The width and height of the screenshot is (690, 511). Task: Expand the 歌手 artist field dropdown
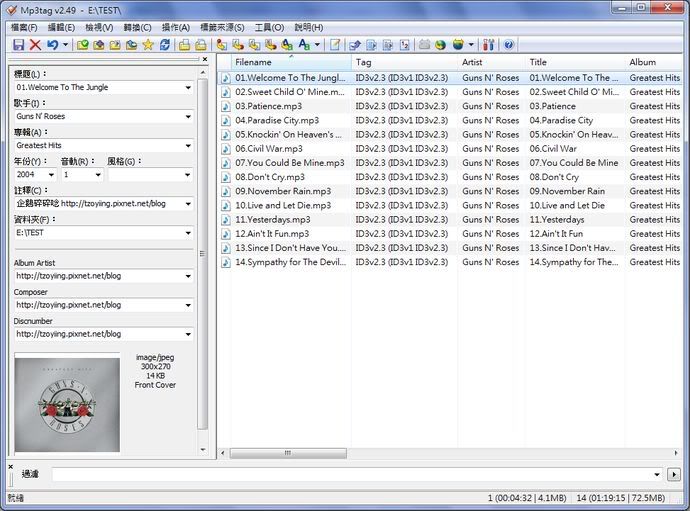pos(188,117)
